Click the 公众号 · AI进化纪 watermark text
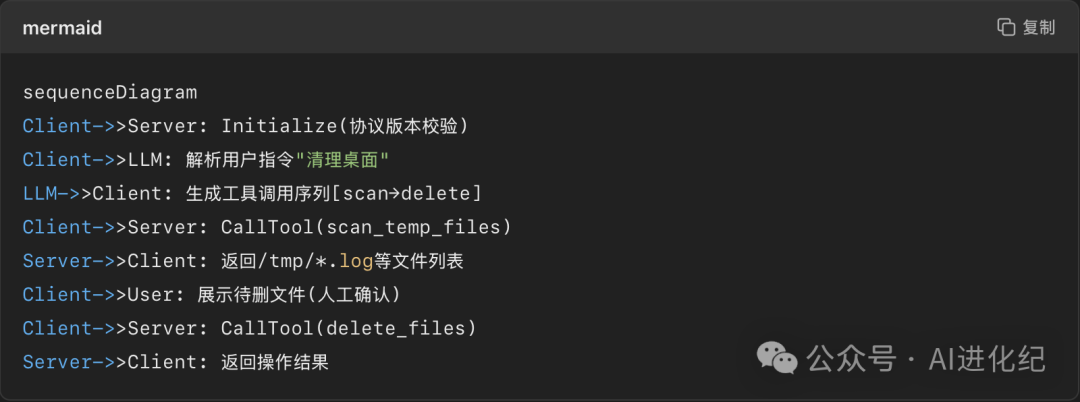Viewport: 1080px width, 402px height. [926, 358]
